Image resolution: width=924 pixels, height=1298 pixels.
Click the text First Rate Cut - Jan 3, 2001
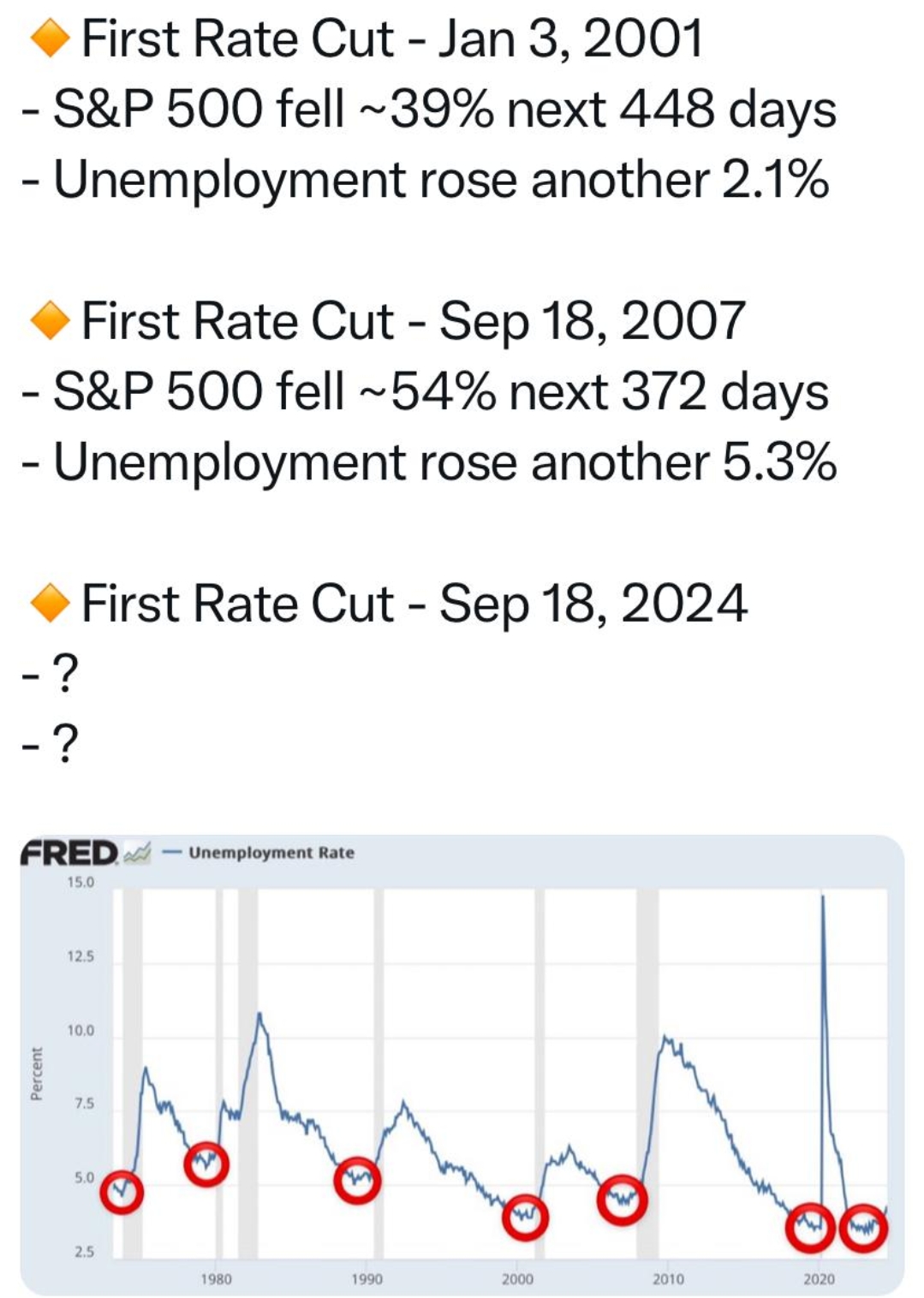[391, 39]
